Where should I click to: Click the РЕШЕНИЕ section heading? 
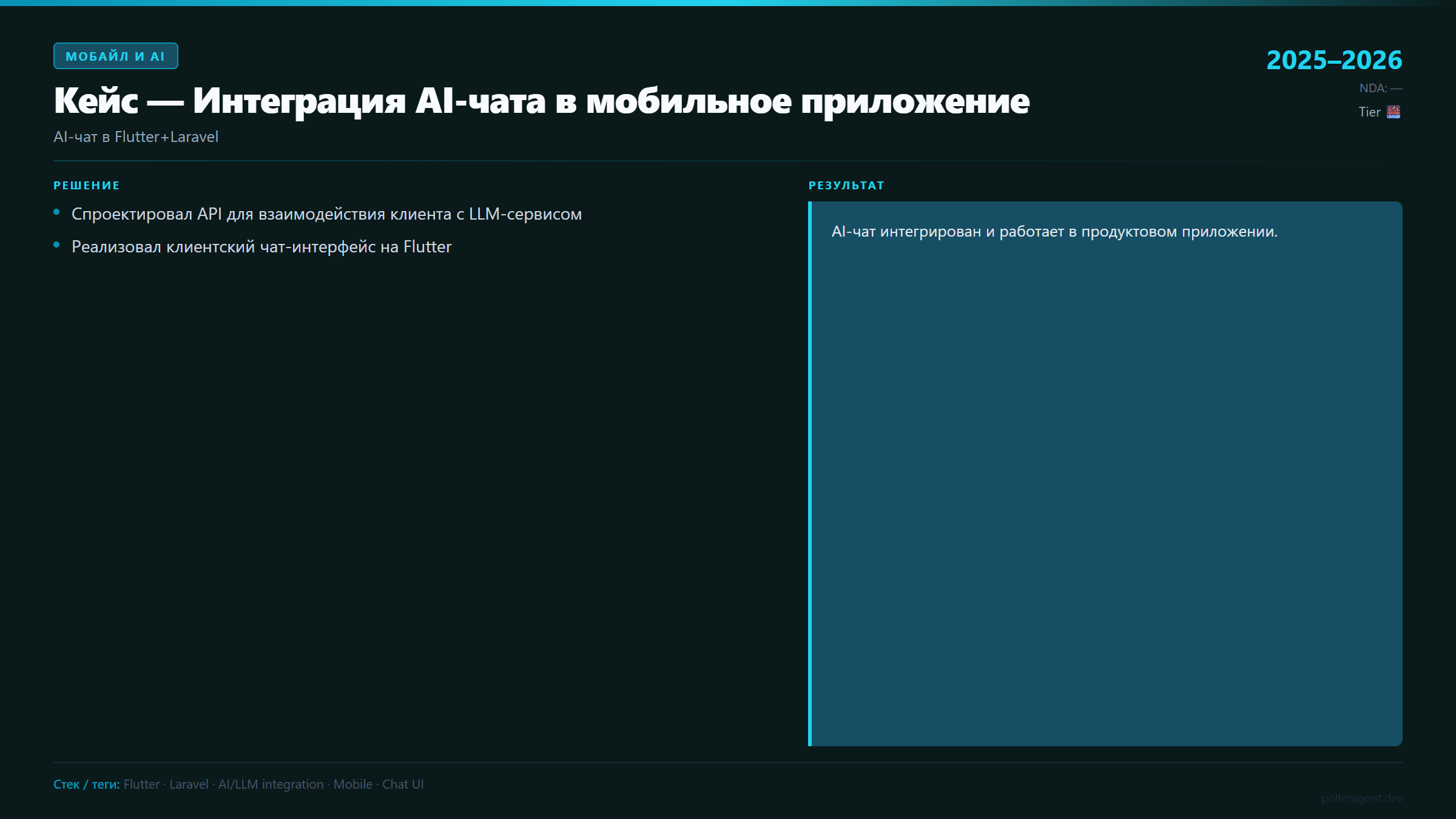(87, 186)
